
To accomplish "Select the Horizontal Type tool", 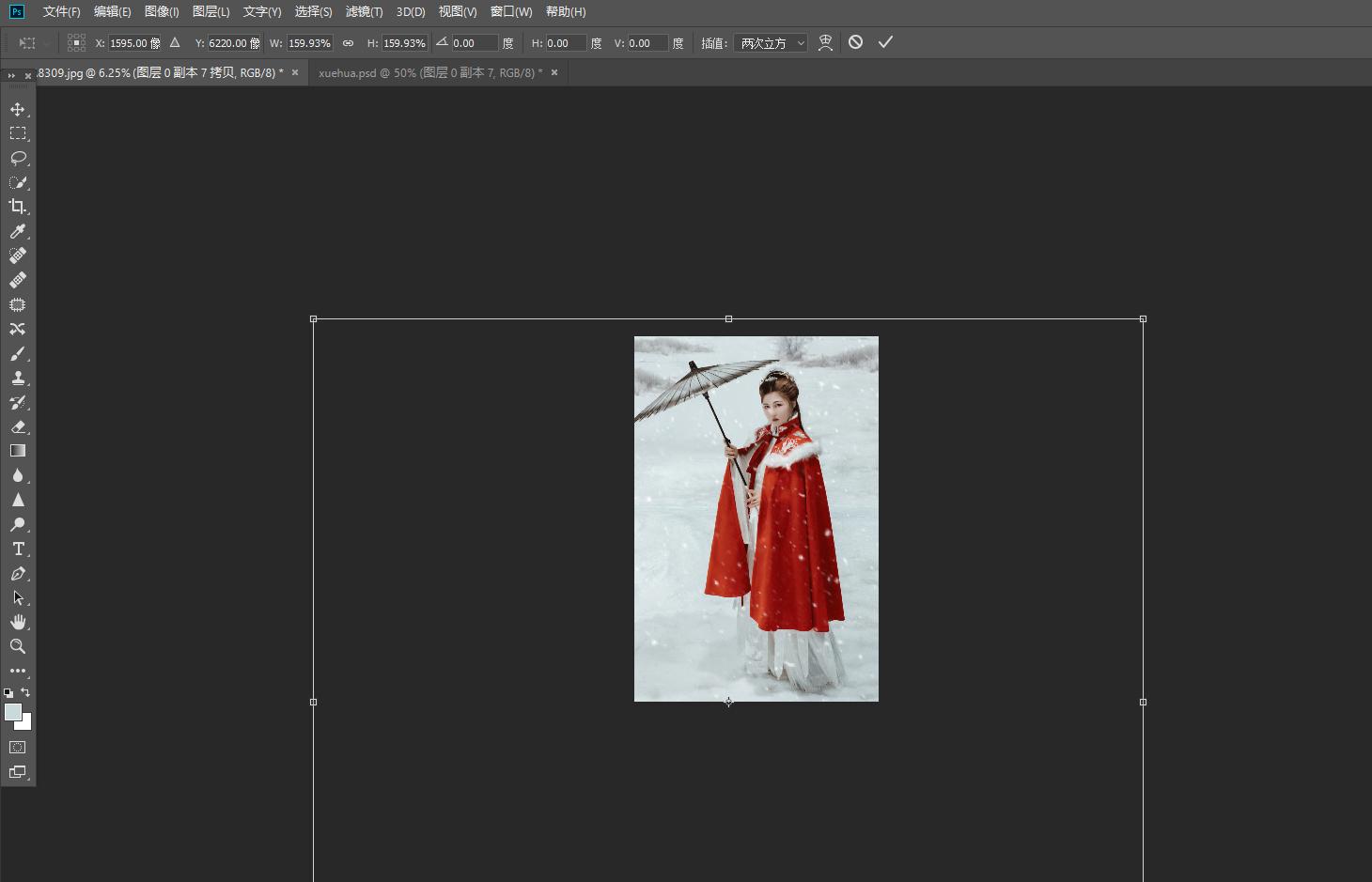I will pos(18,549).
